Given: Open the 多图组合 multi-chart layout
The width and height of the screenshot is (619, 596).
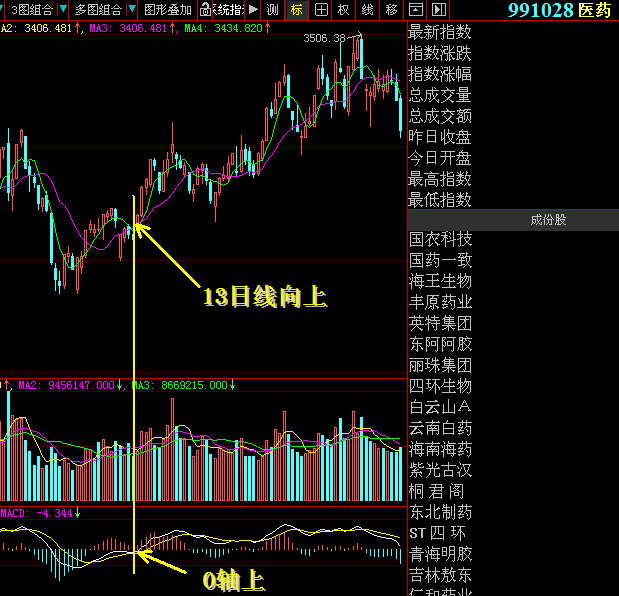Looking at the screenshot, I should click(x=98, y=10).
